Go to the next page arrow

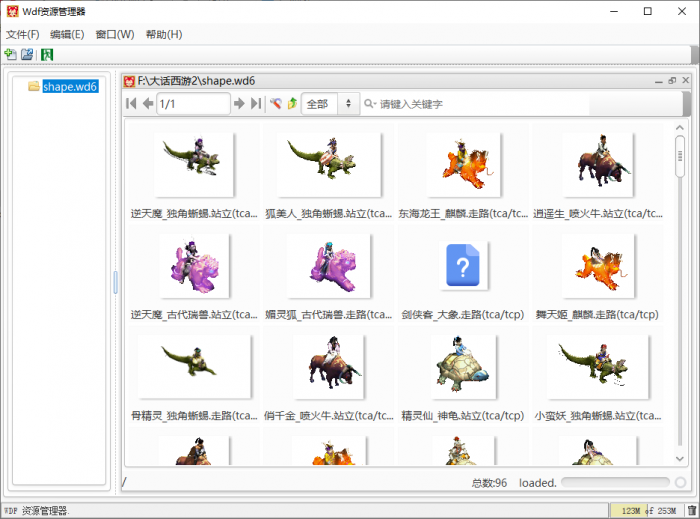point(239,104)
